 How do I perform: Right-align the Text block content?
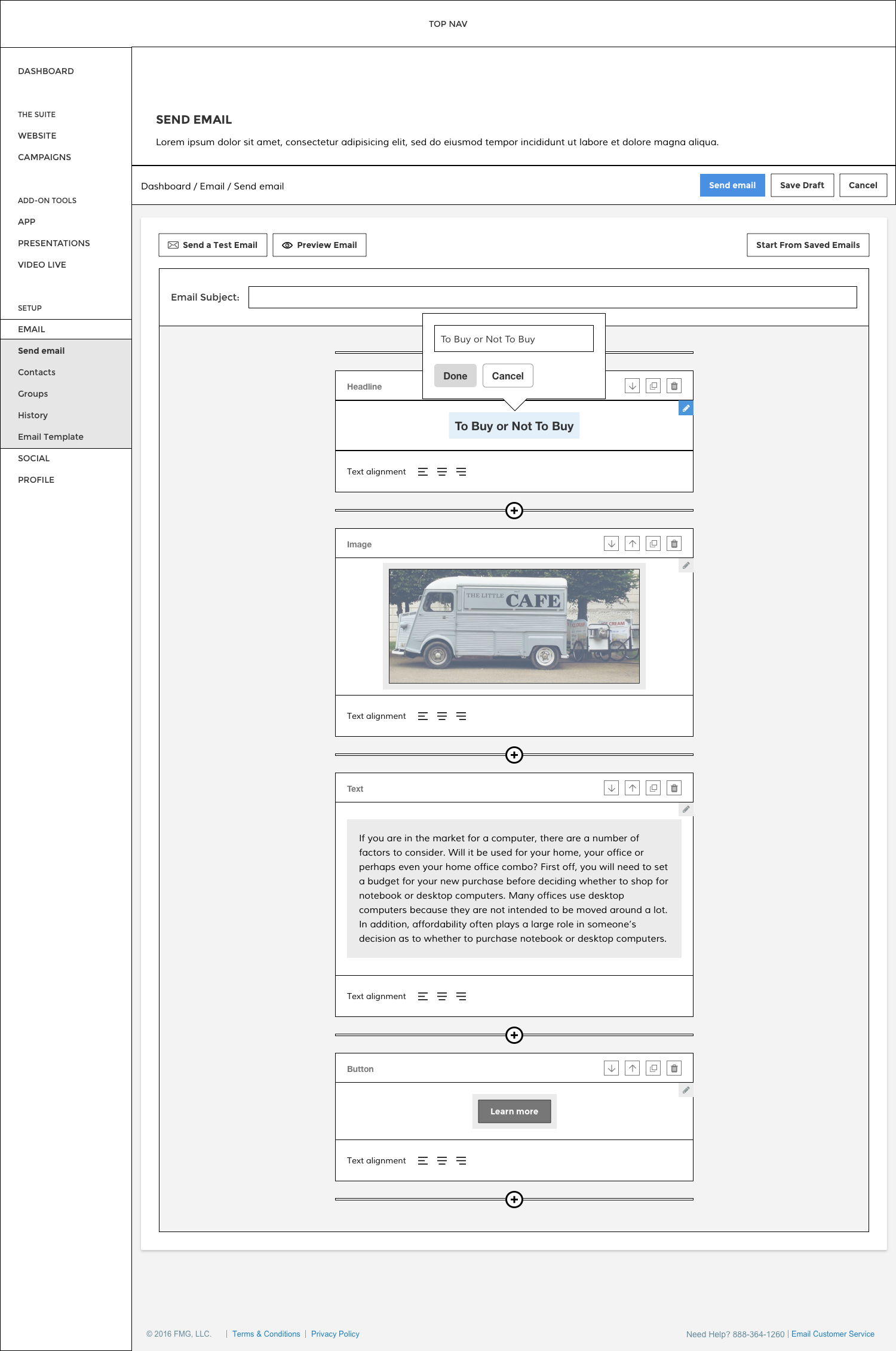(461, 996)
